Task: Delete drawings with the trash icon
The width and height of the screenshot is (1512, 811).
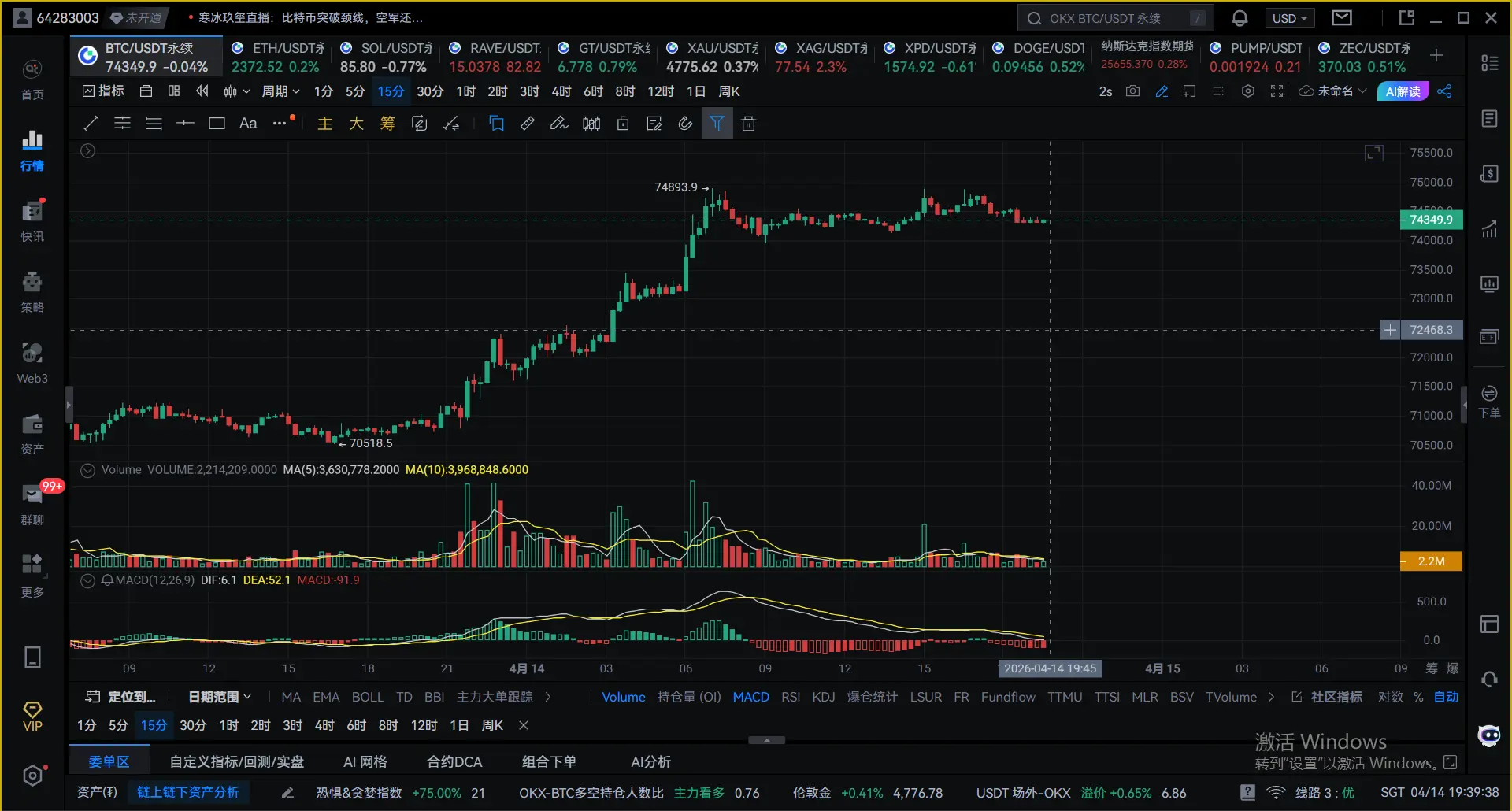Action: [x=748, y=123]
